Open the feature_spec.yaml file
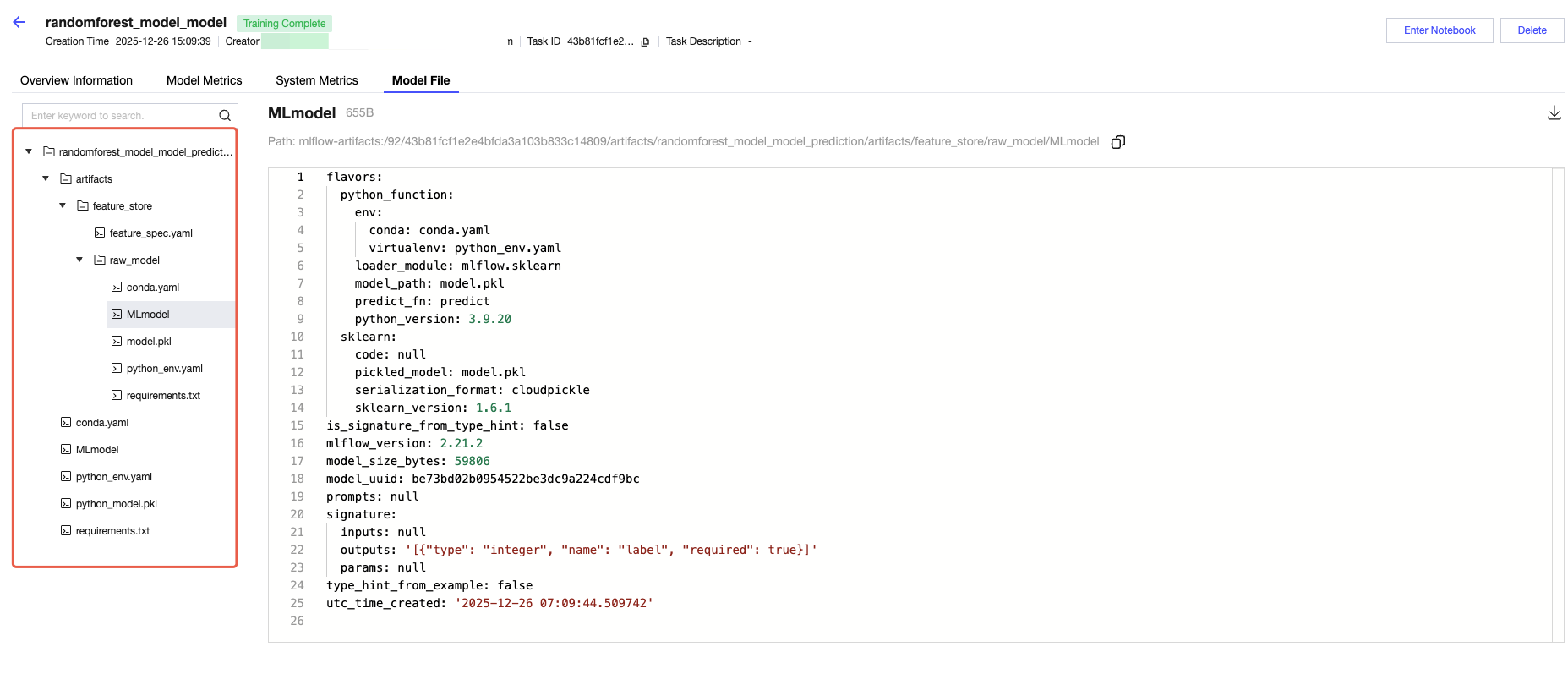1568x674 pixels. tap(150, 233)
